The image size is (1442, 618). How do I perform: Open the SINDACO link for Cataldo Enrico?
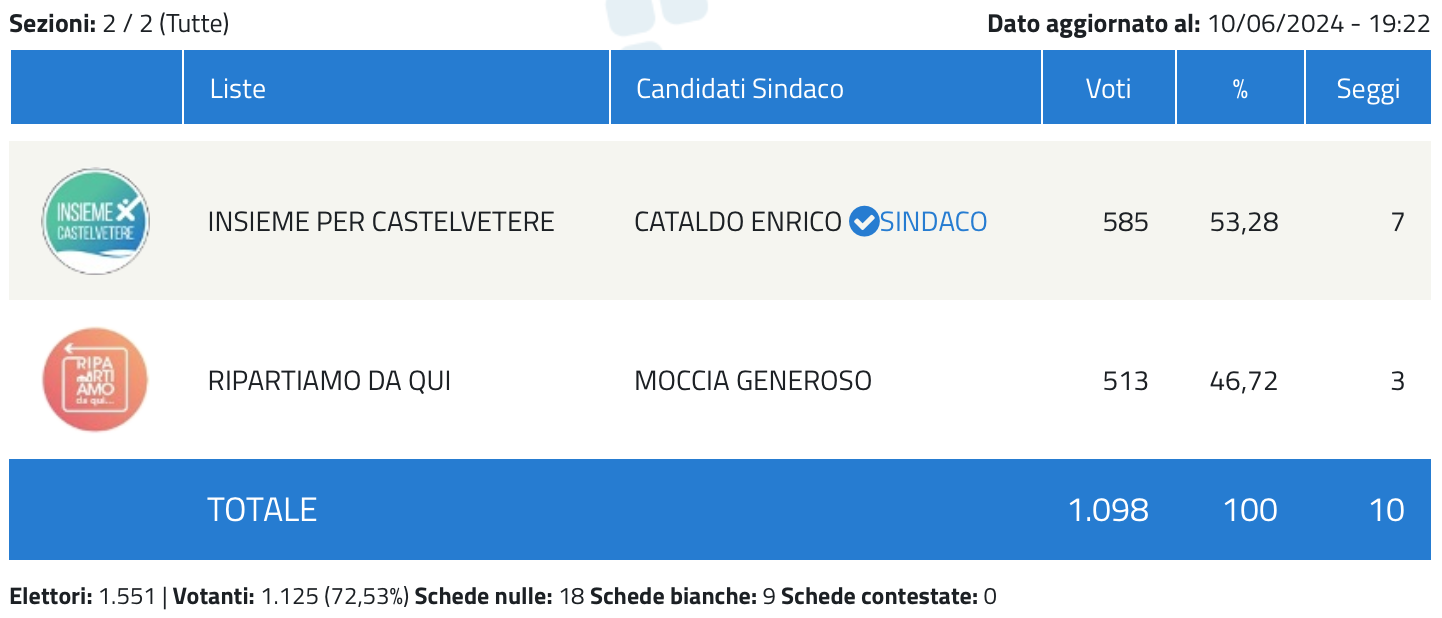pos(933,221)
